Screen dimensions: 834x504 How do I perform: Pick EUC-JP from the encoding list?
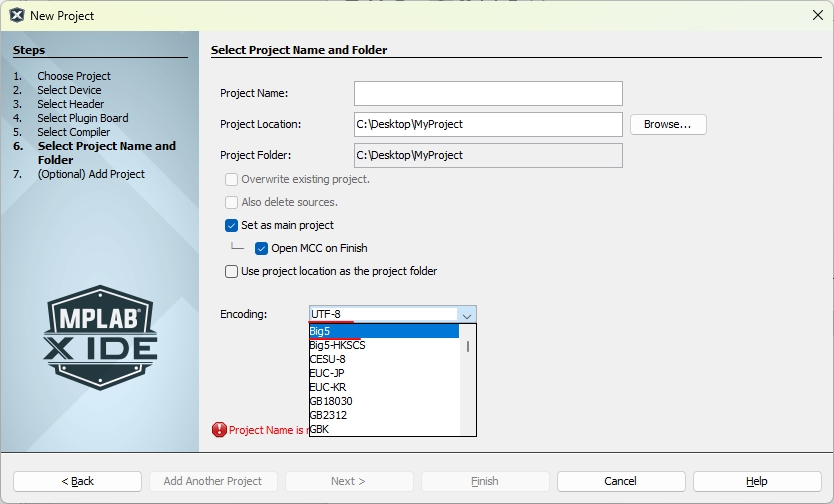pos(383,373)
